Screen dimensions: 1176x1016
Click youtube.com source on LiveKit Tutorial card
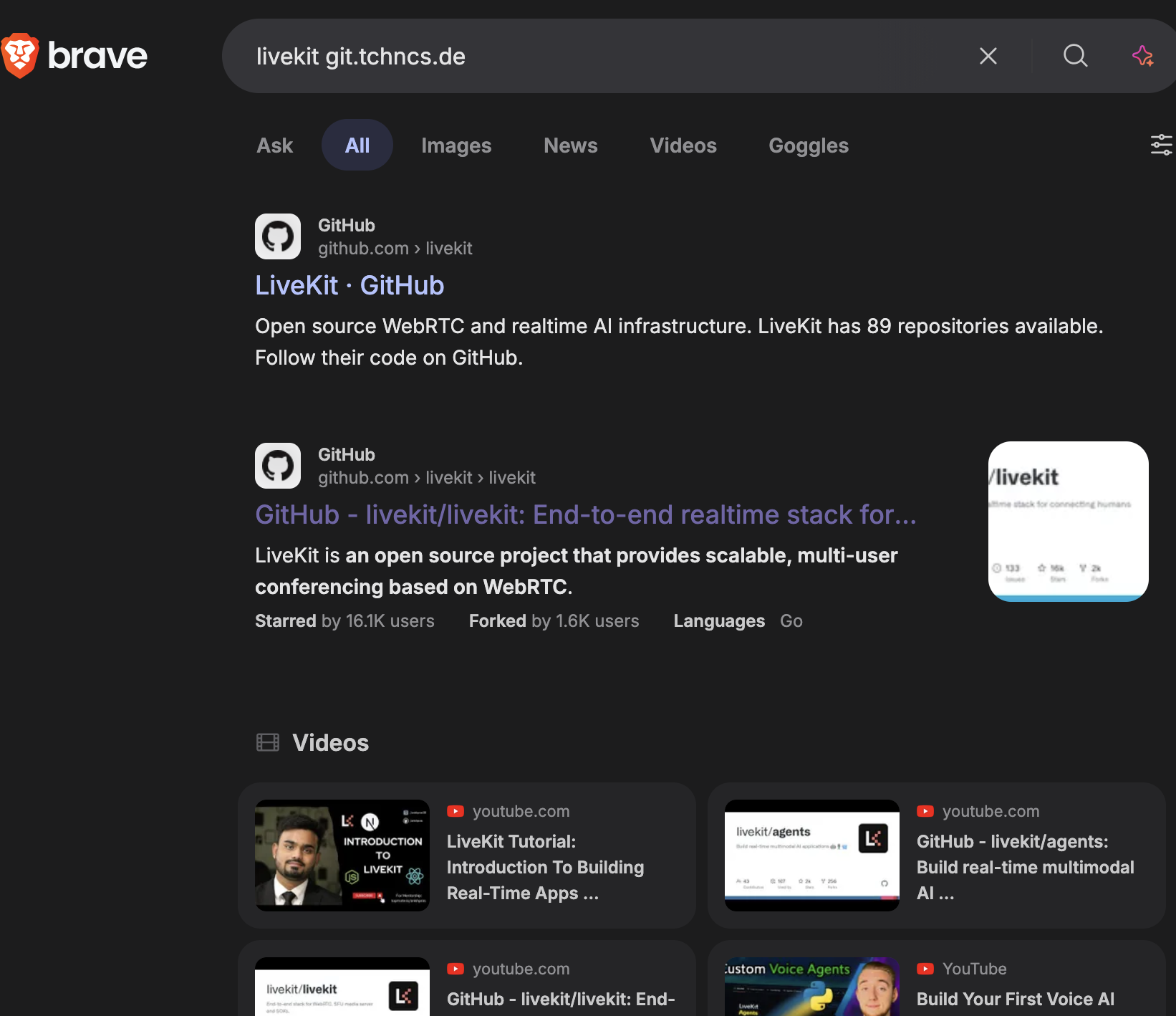[521, 811]
